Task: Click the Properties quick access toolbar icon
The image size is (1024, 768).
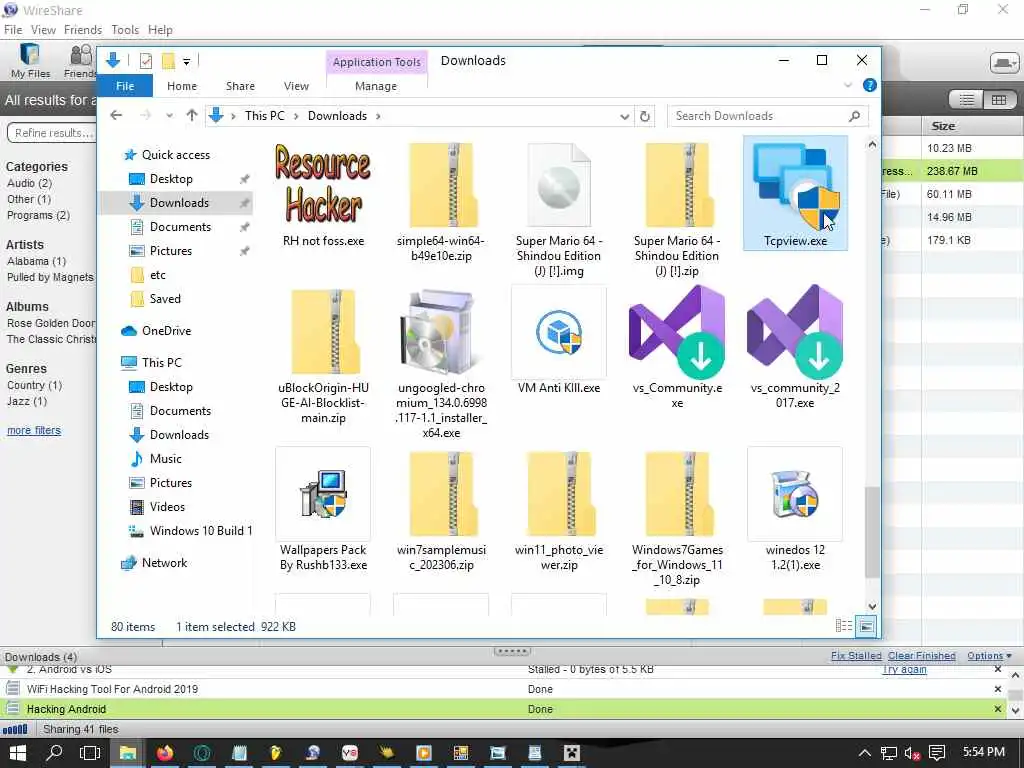Action: coord(146,61)
